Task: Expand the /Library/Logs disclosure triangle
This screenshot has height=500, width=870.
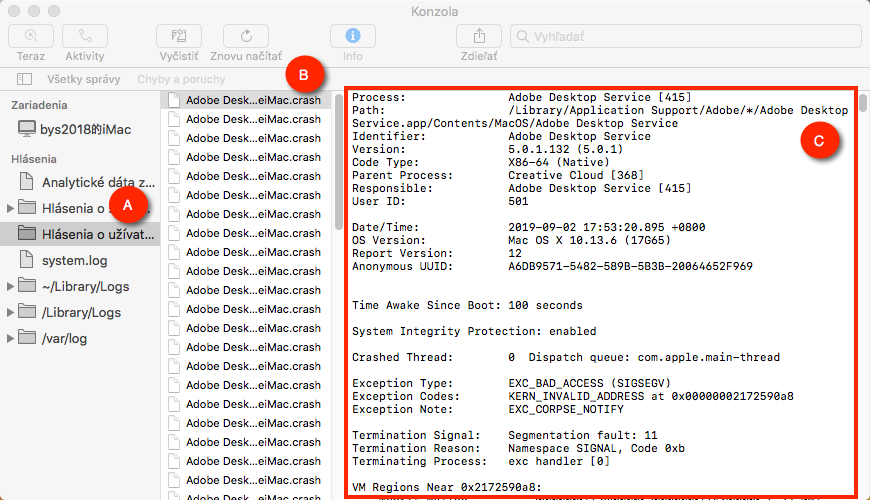Action: click(x=10, y=312)
